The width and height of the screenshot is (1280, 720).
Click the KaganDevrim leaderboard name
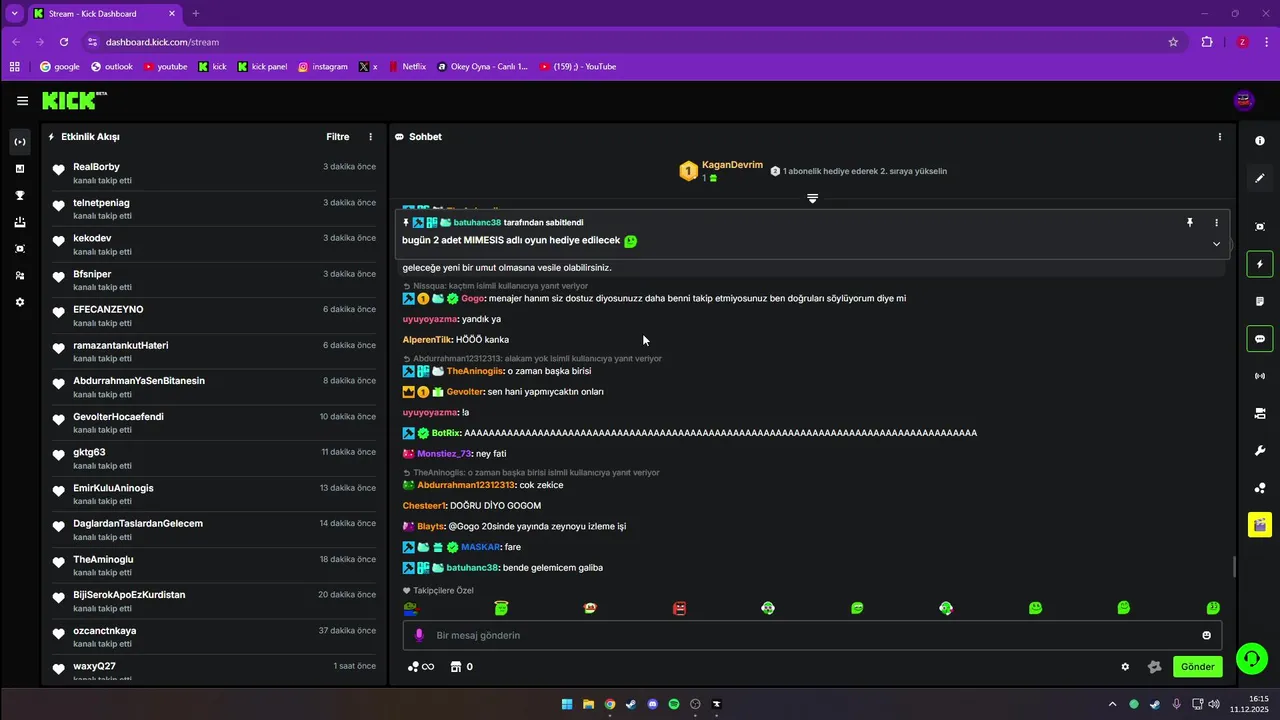point(732,165)
